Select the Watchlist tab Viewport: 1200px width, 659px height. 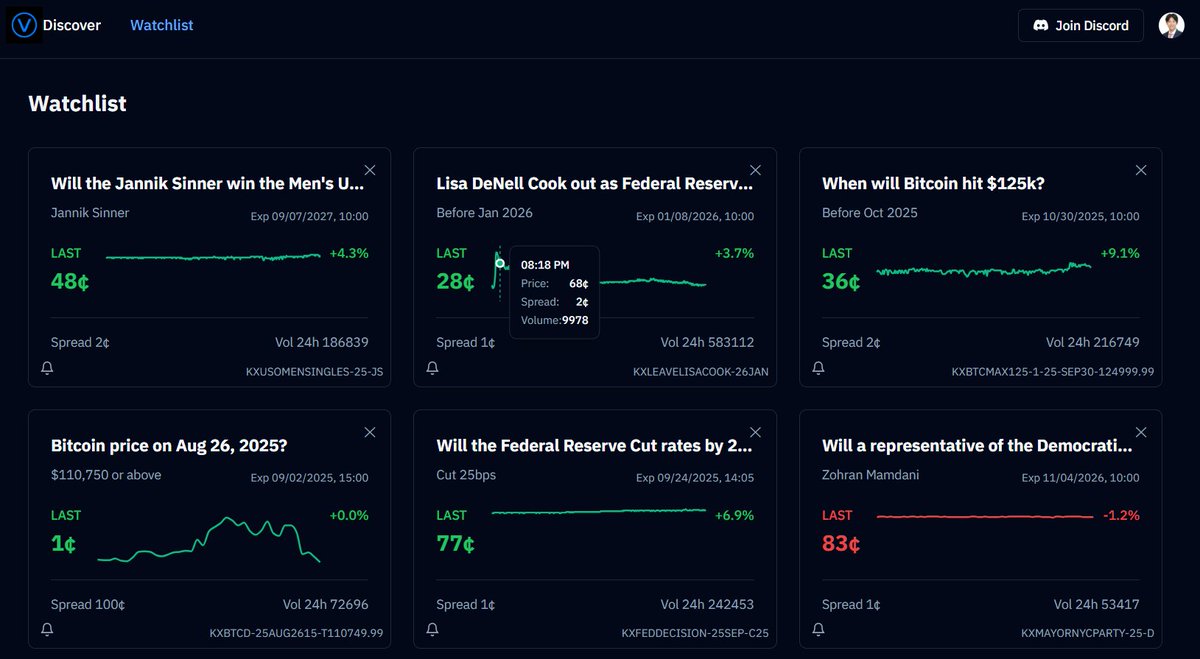pos(161,24)
